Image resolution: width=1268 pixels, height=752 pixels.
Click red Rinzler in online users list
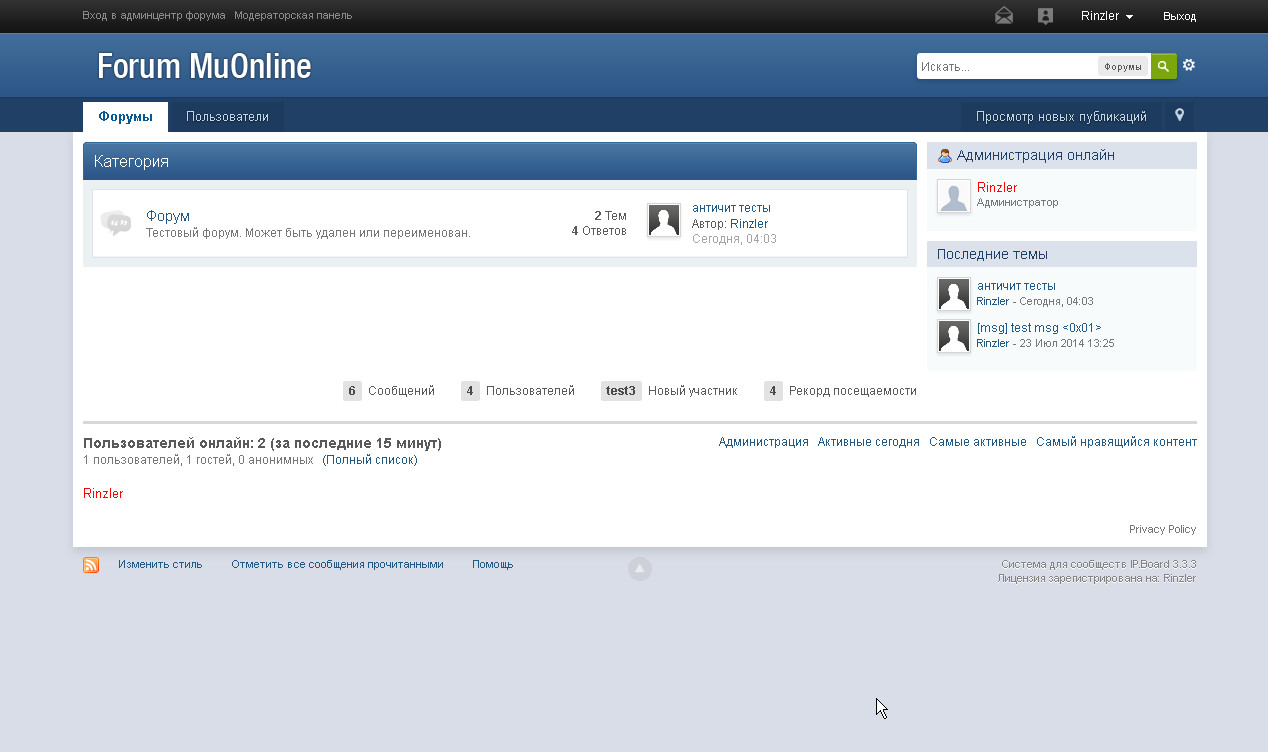click(103, 493)
